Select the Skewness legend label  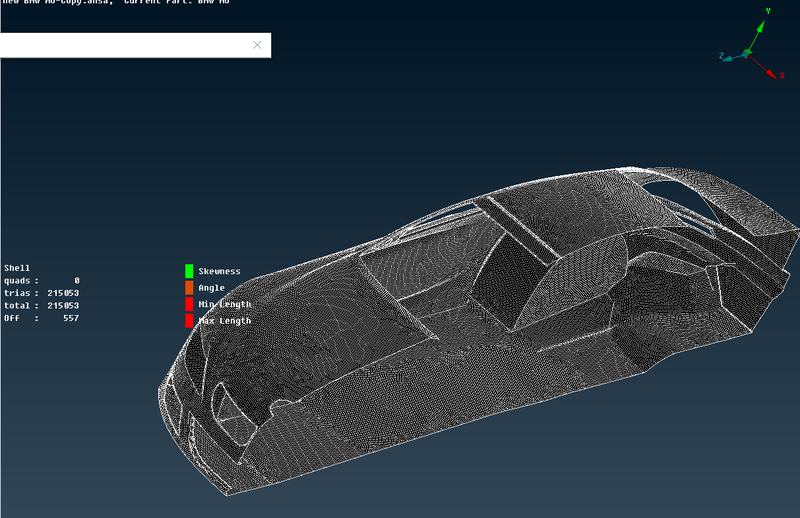pyautogui.click(x=219, y=271)
